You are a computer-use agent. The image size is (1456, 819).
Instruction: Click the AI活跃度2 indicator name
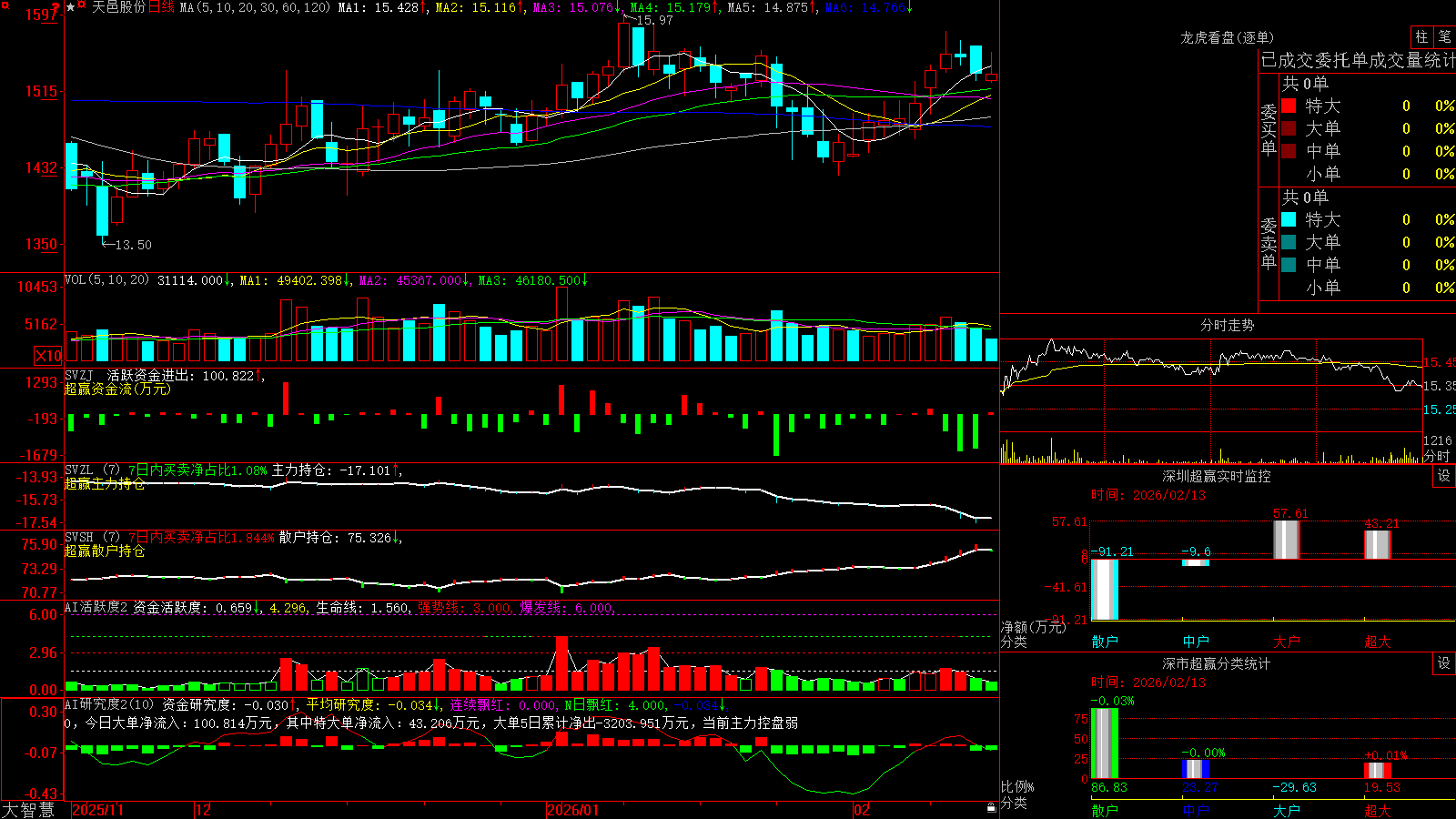click(96, 608)
